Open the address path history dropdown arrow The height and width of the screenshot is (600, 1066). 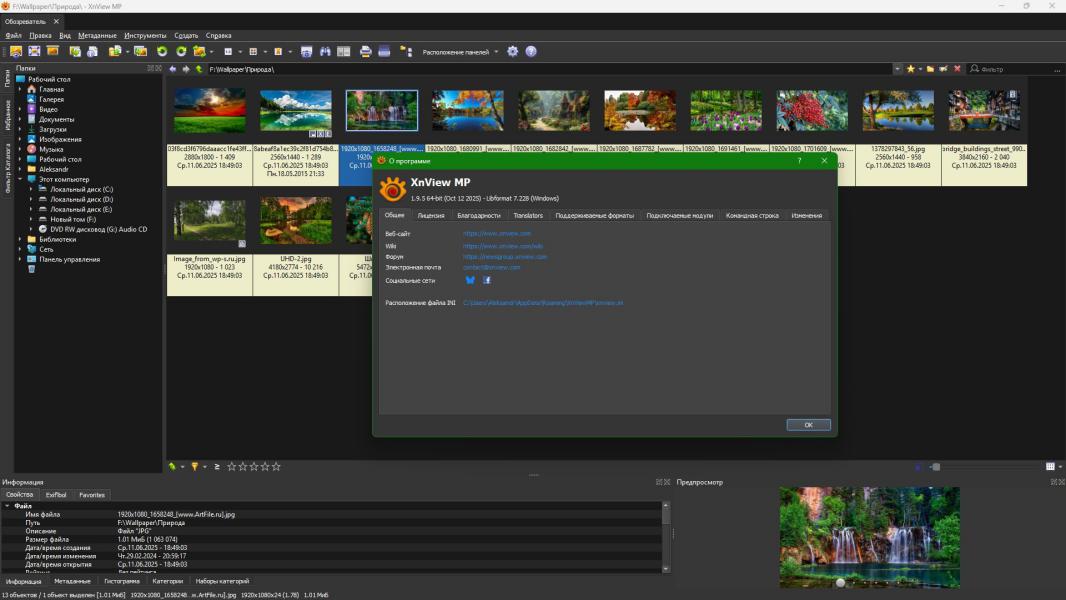(897, 69)
